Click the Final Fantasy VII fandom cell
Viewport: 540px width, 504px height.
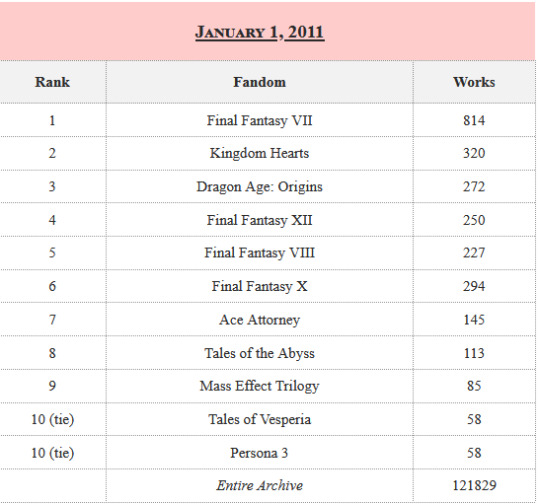pos(260,120)
